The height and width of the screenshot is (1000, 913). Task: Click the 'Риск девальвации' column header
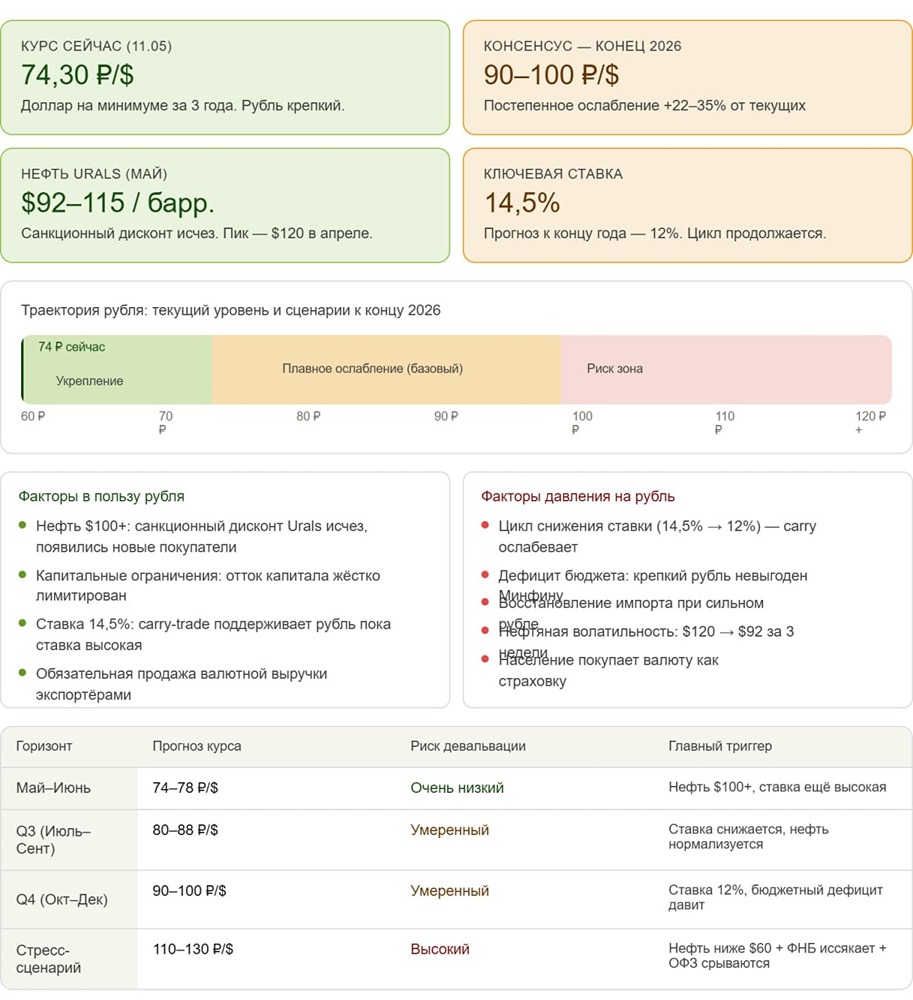click(468, 746)
